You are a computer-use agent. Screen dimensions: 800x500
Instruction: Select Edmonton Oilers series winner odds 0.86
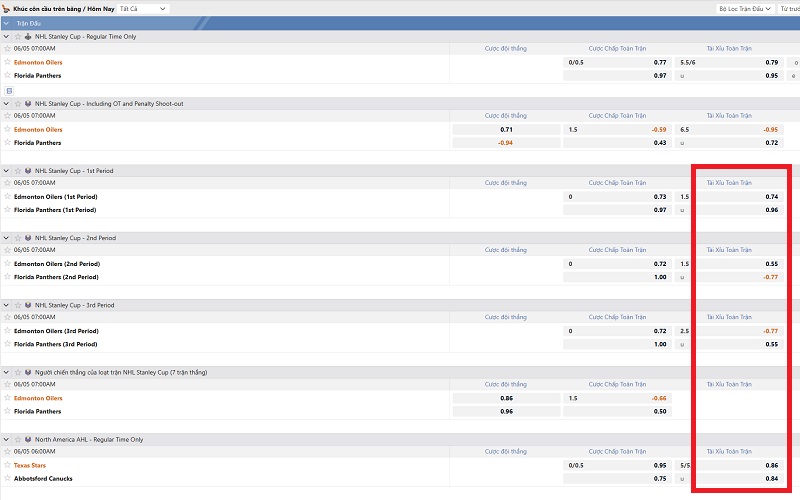[x=506, y=398]
